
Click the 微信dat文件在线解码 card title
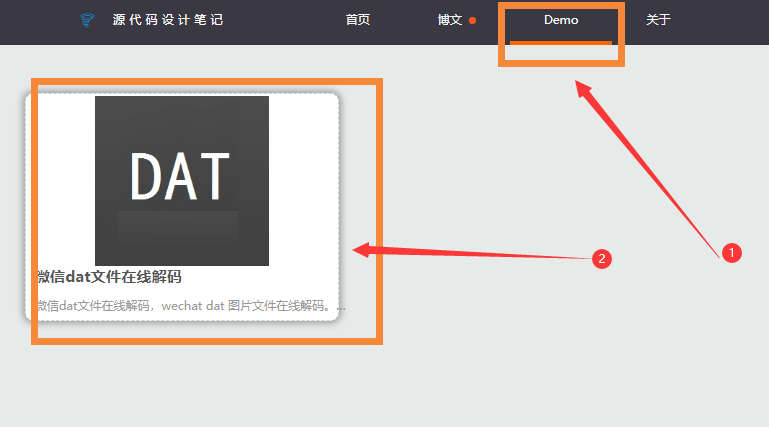(x=109, y=277)
